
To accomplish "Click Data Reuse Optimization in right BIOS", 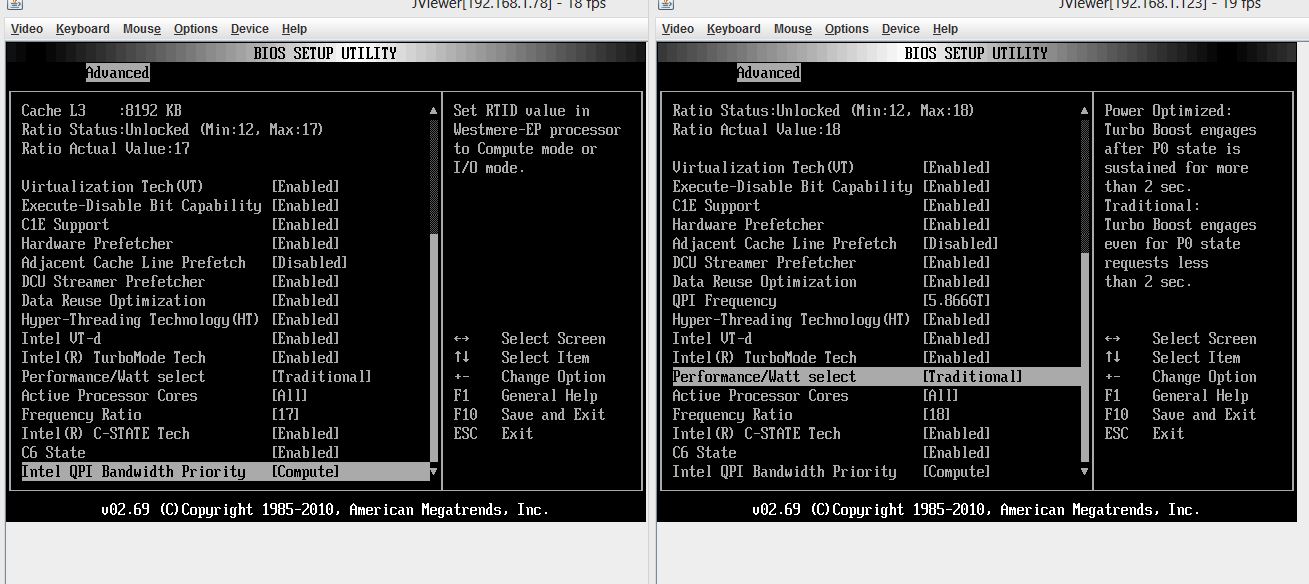I will (x=764, y=282).
